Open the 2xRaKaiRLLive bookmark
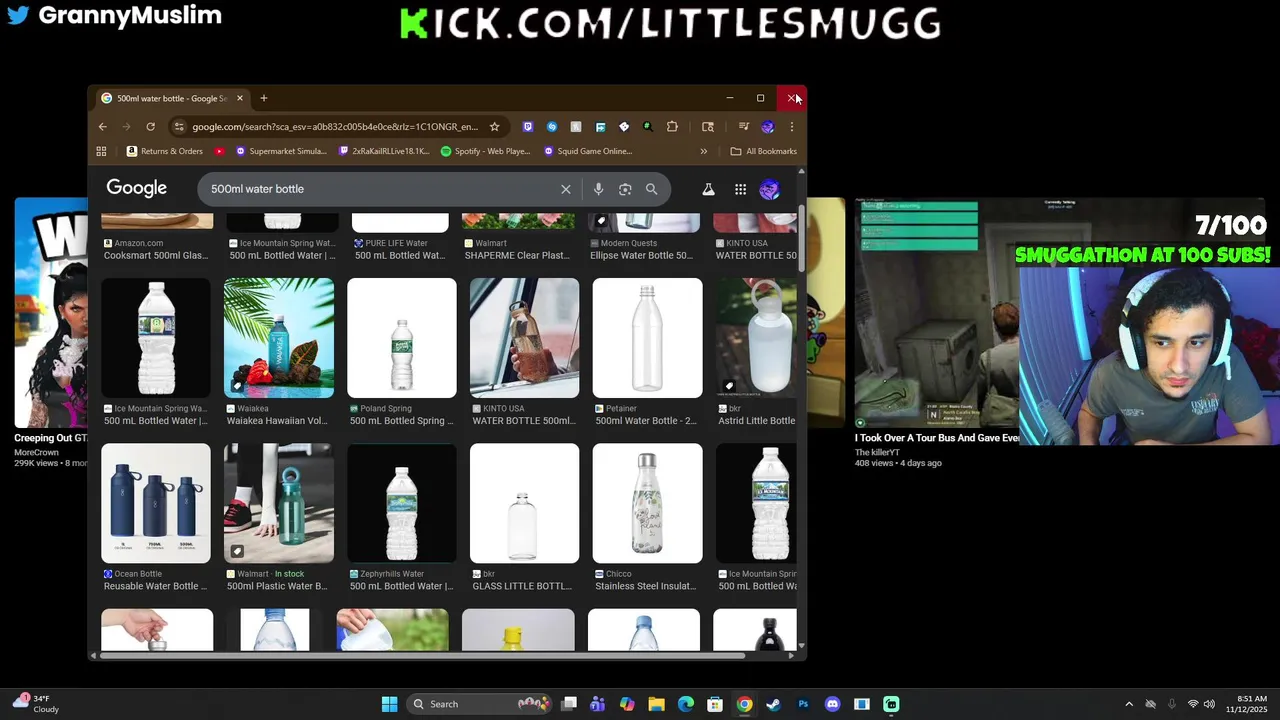1280x720 pixels. [x=384, y=151]
